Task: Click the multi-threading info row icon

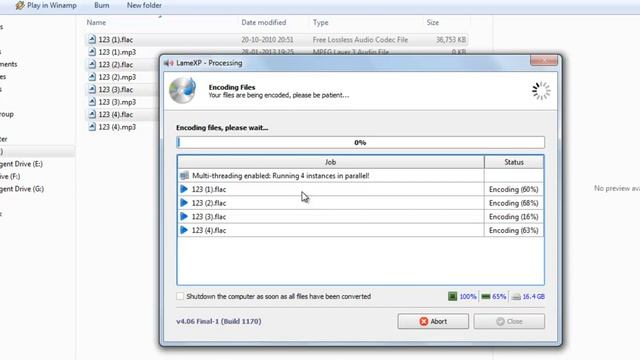Action: [x=184, y=176]
